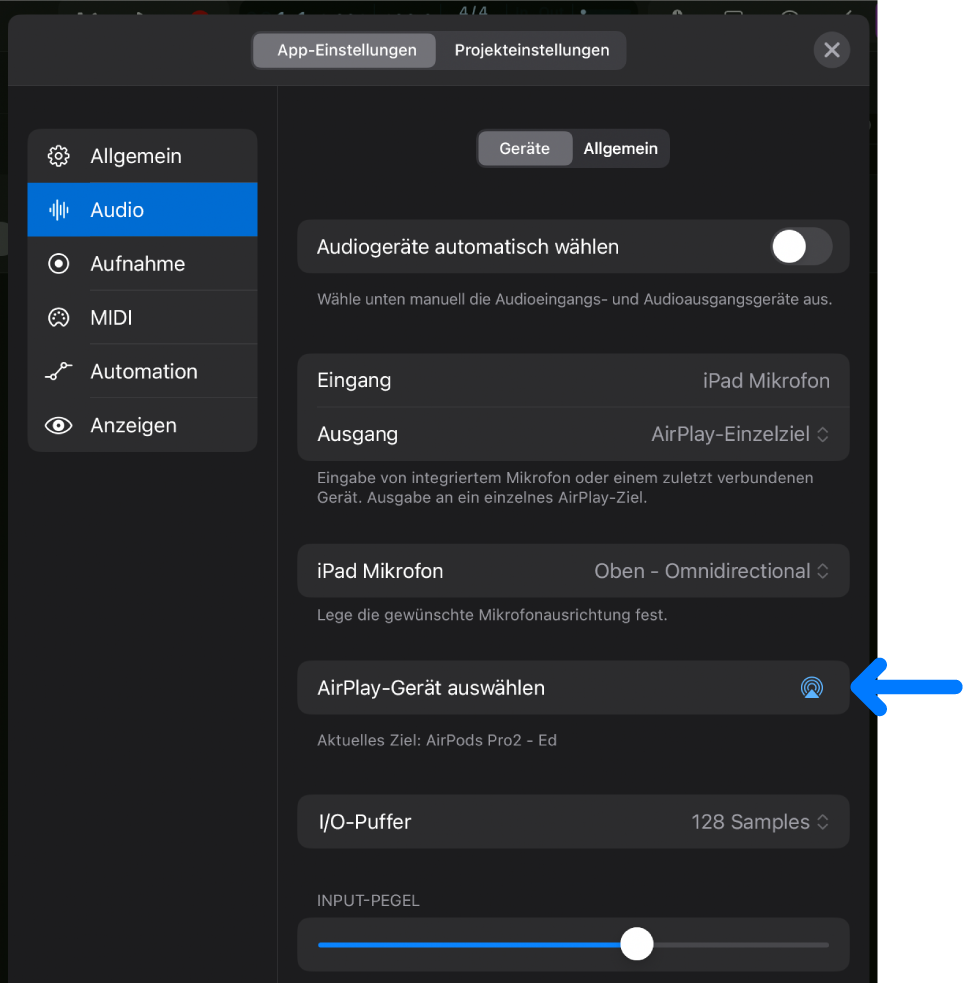Image resolution: width=963 pixels, height=984 pixels.
Task: Click the waveform icon for Audio
Action: tap(59, 210)
